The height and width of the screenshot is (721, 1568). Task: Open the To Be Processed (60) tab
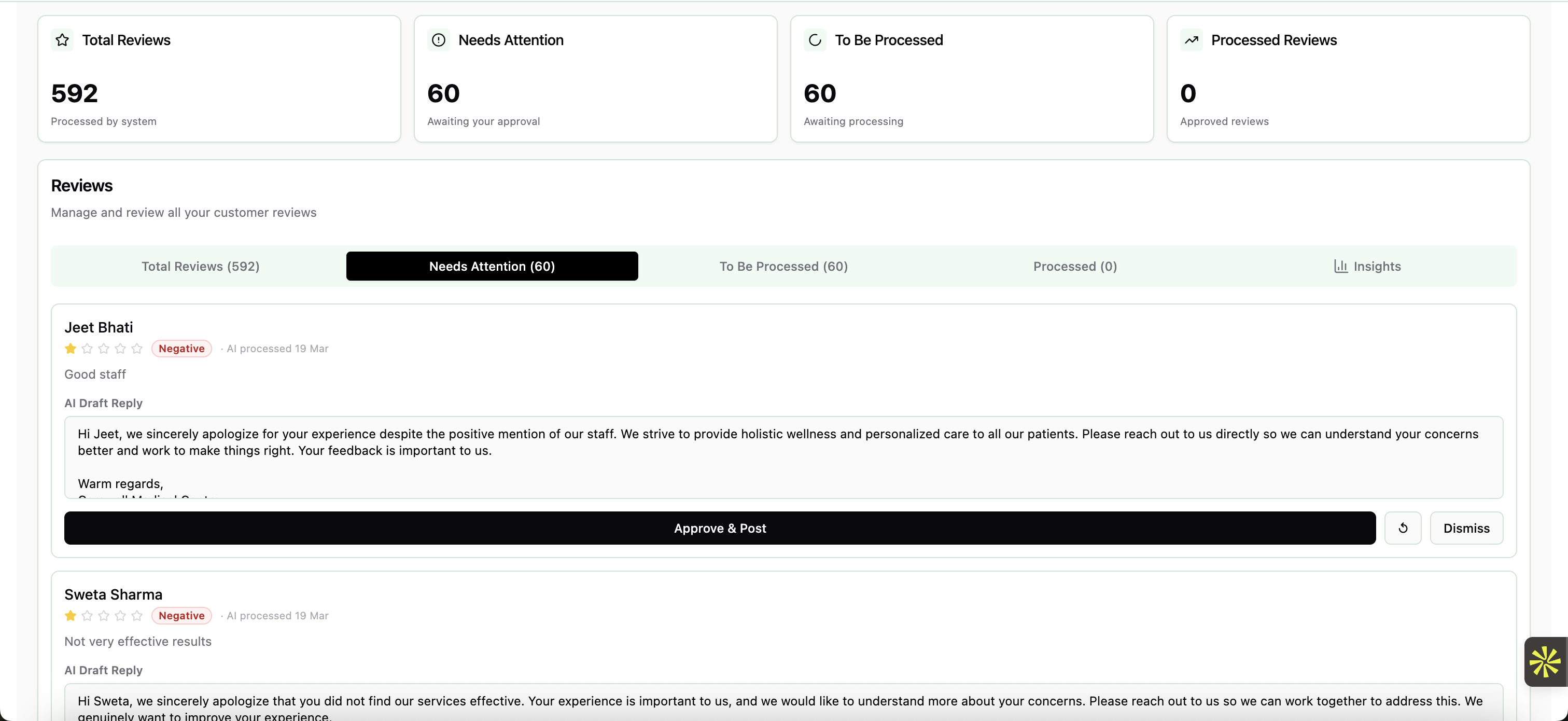pyautogui.click(x=783, y=266)
